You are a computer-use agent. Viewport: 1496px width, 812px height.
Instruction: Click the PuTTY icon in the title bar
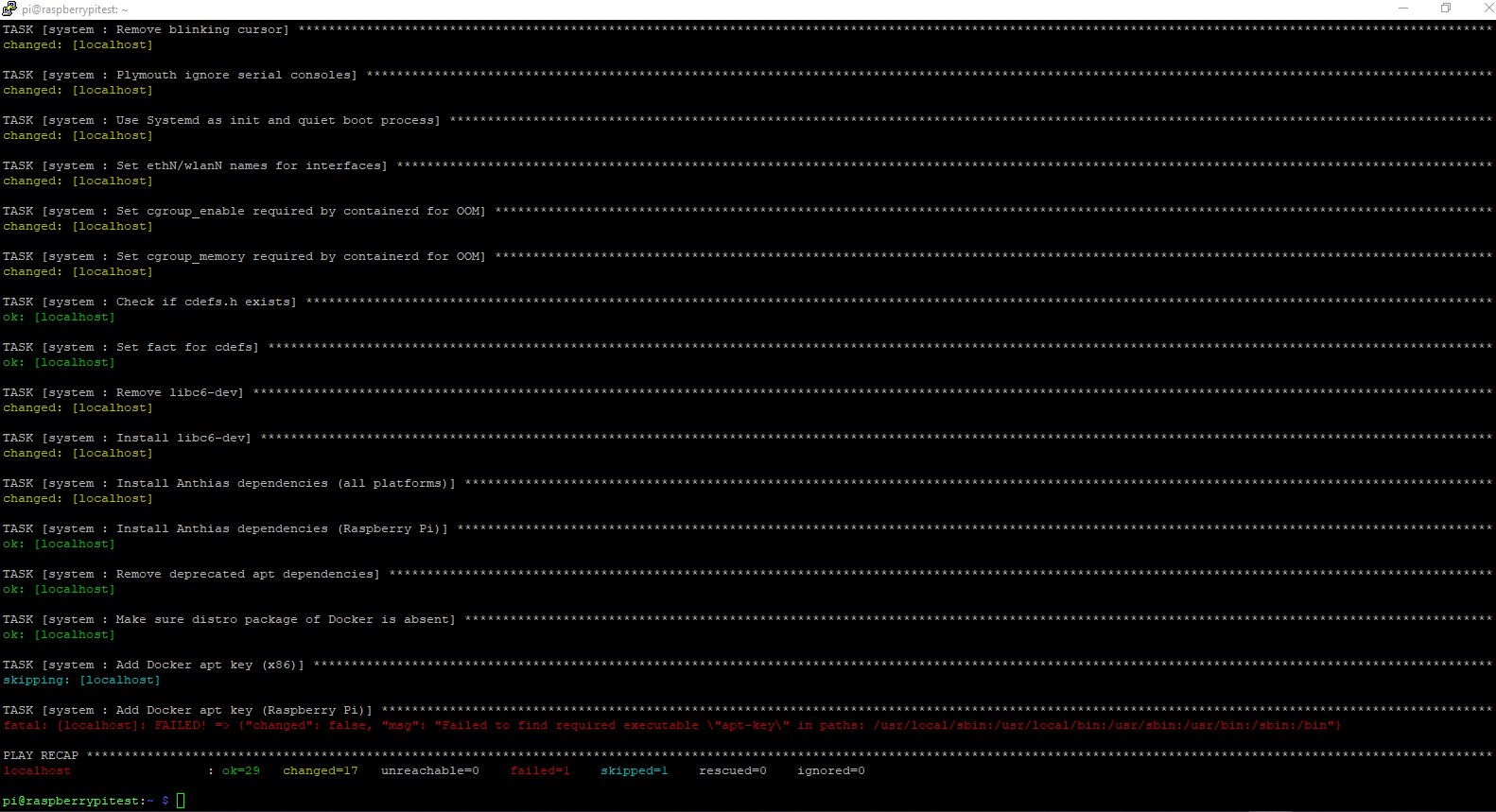tap(9, 9)
